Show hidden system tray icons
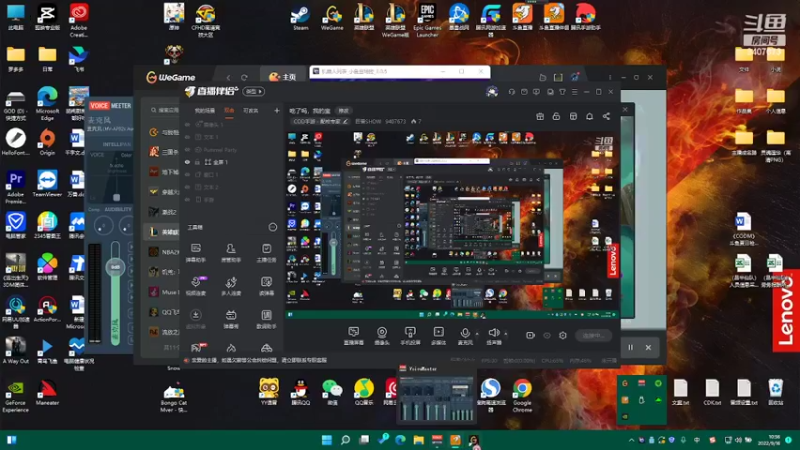The image size is (800, 450). pos(631,440)
